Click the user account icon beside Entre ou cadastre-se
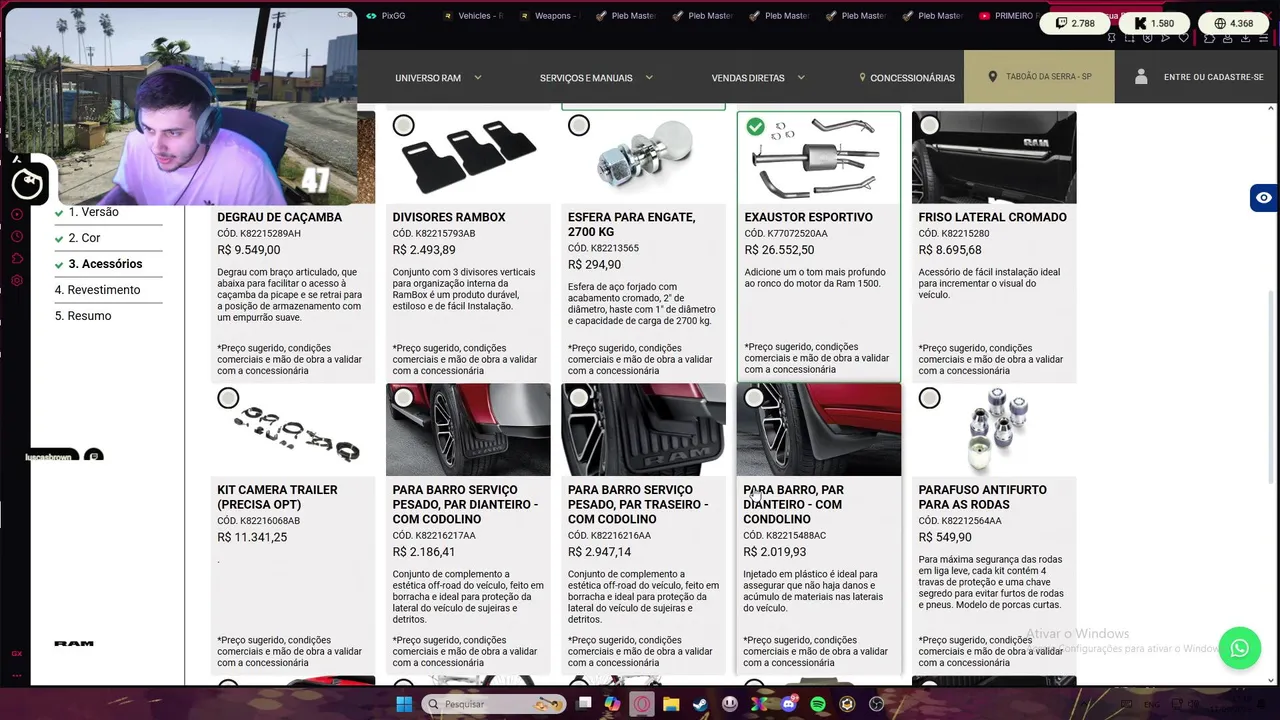The height and width of the screenshot is (720, 1280). (1141, 77)
